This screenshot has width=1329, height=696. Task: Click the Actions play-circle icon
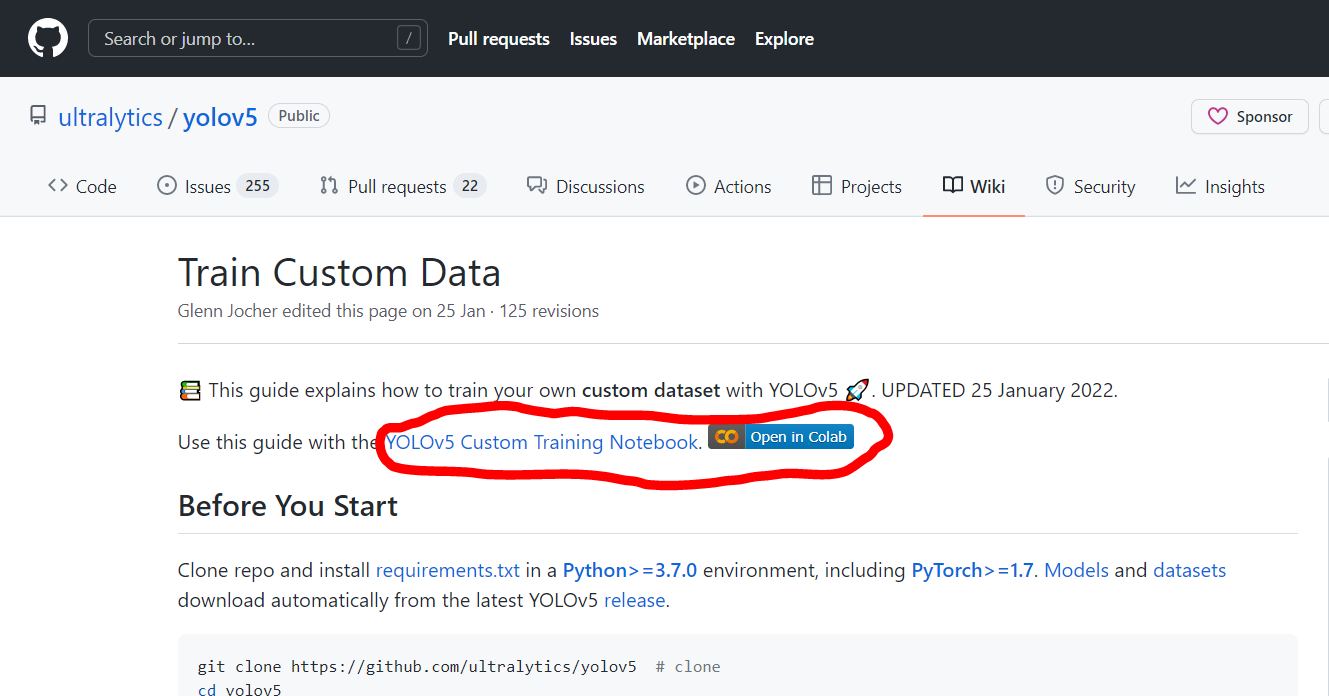point(694,186)
